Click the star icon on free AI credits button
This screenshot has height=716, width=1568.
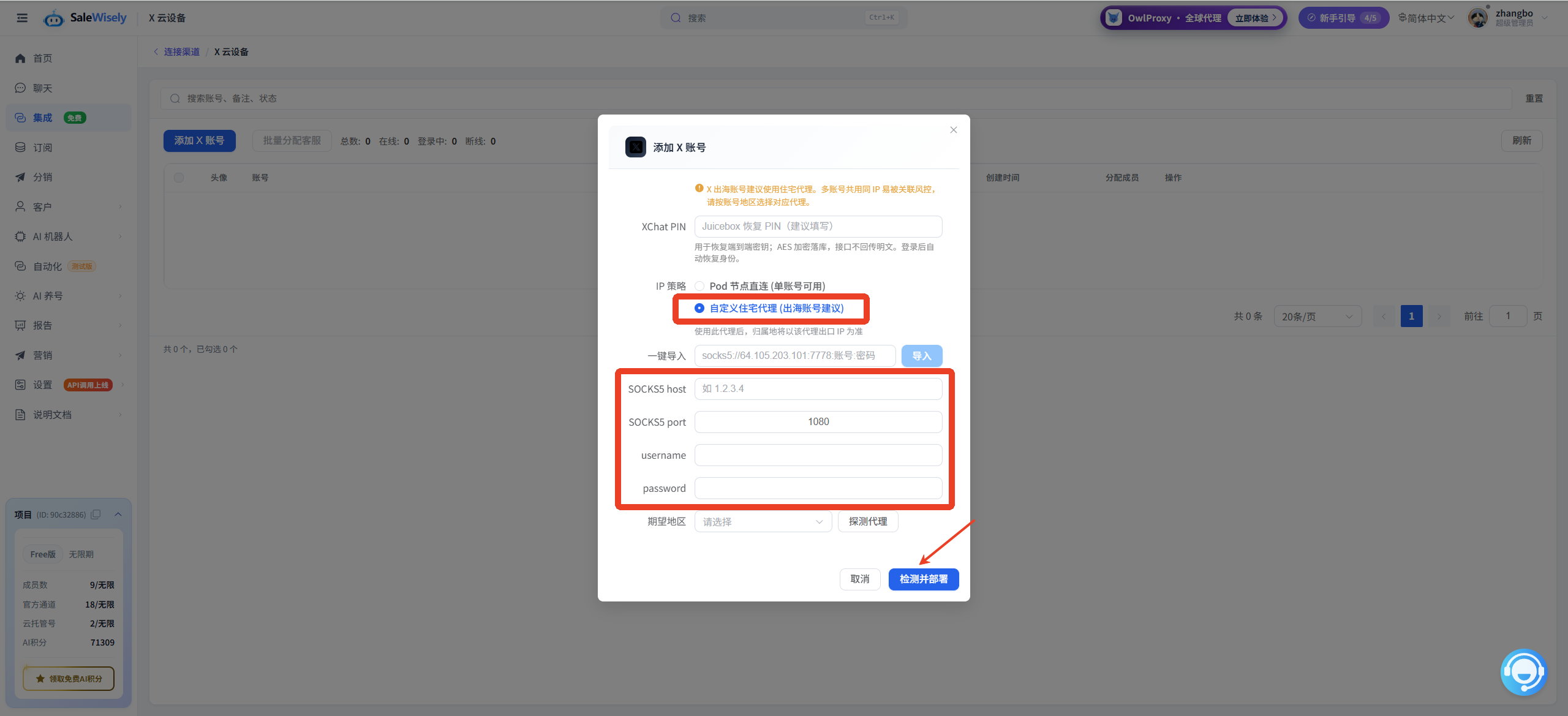(40, 679)
